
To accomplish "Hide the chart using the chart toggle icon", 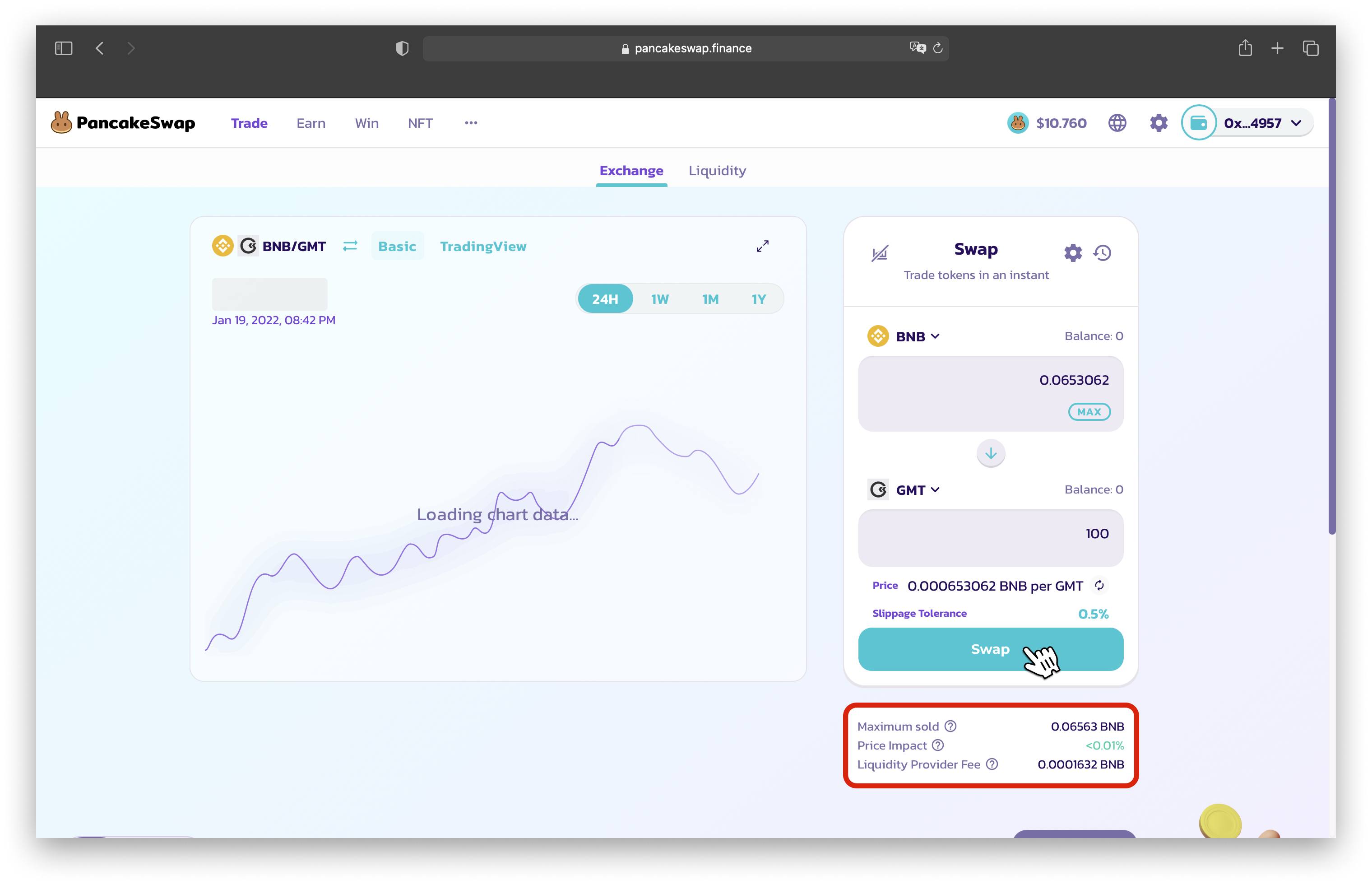I will tap(879, 253).
